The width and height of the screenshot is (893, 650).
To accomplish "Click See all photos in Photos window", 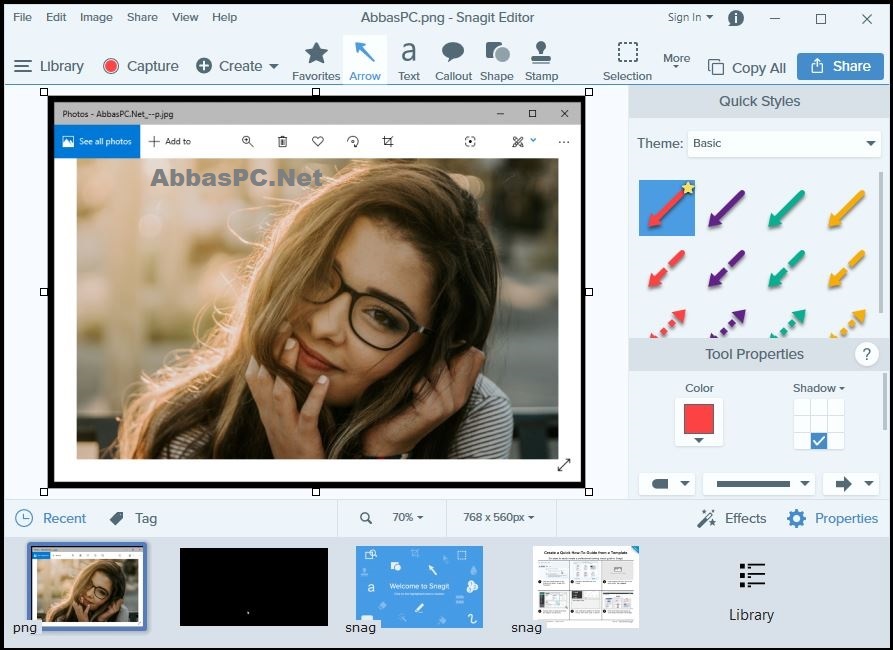I will pos(97,141).
